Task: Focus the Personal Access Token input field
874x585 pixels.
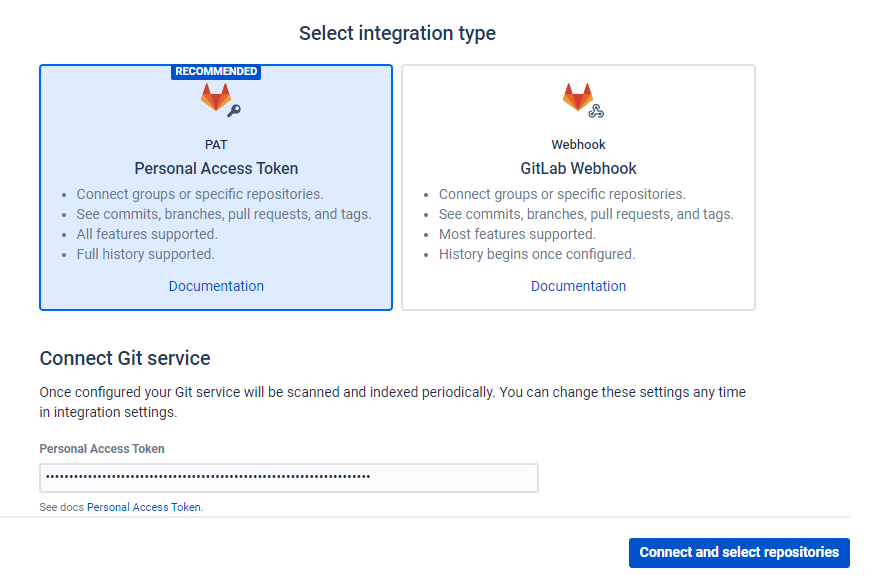Action: (x=288, y=478)
